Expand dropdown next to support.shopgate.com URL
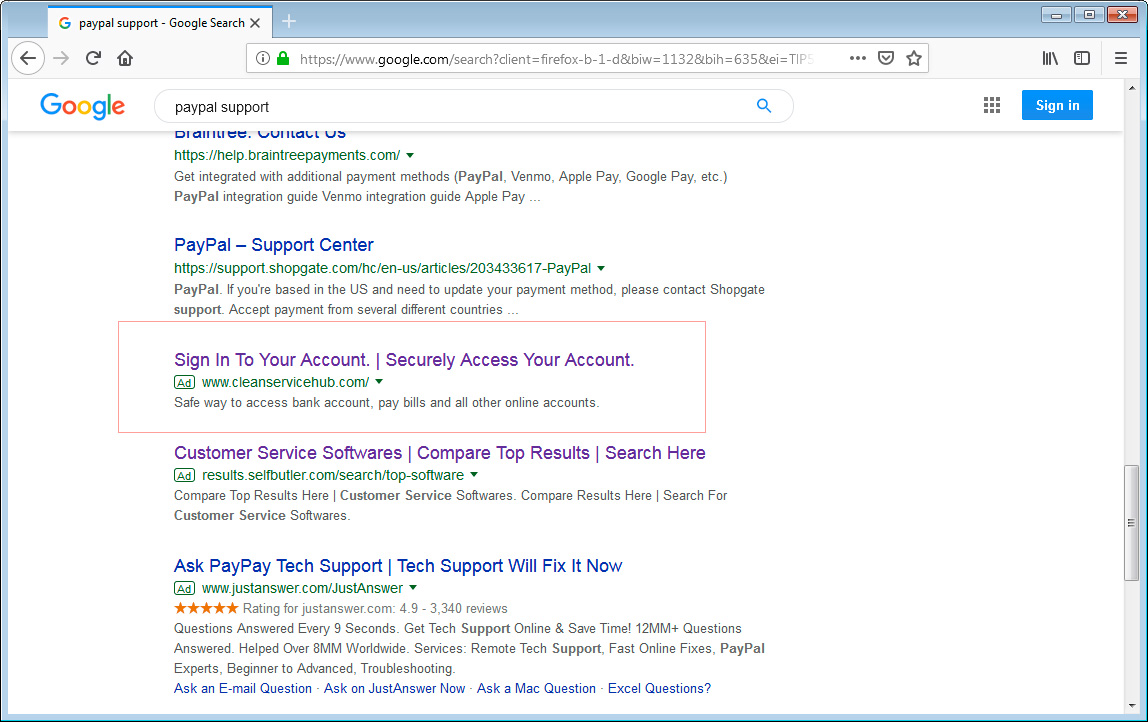This screenshot has height=722, width=1148. (x=601, y=268)
